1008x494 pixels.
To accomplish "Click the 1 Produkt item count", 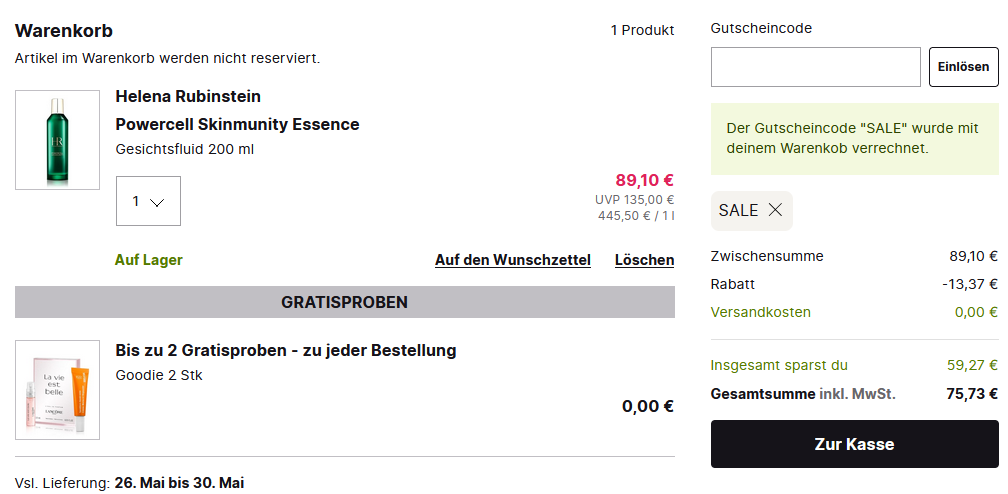I will click(x=642, y=30).
